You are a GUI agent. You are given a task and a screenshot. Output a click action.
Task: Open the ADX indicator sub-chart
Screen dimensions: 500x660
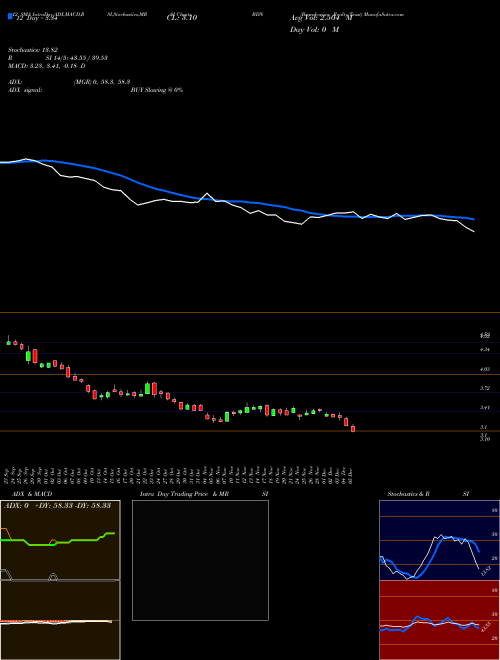pos(60,540)
